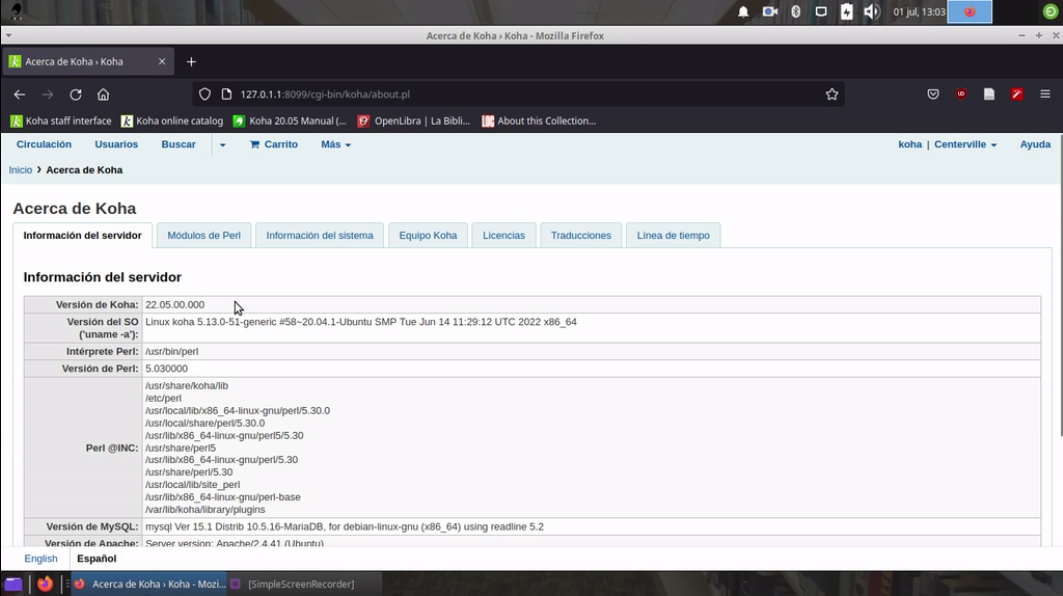Click the camera recording tray icon
This screenshot has width=1063, height=596.
[769, 12]
